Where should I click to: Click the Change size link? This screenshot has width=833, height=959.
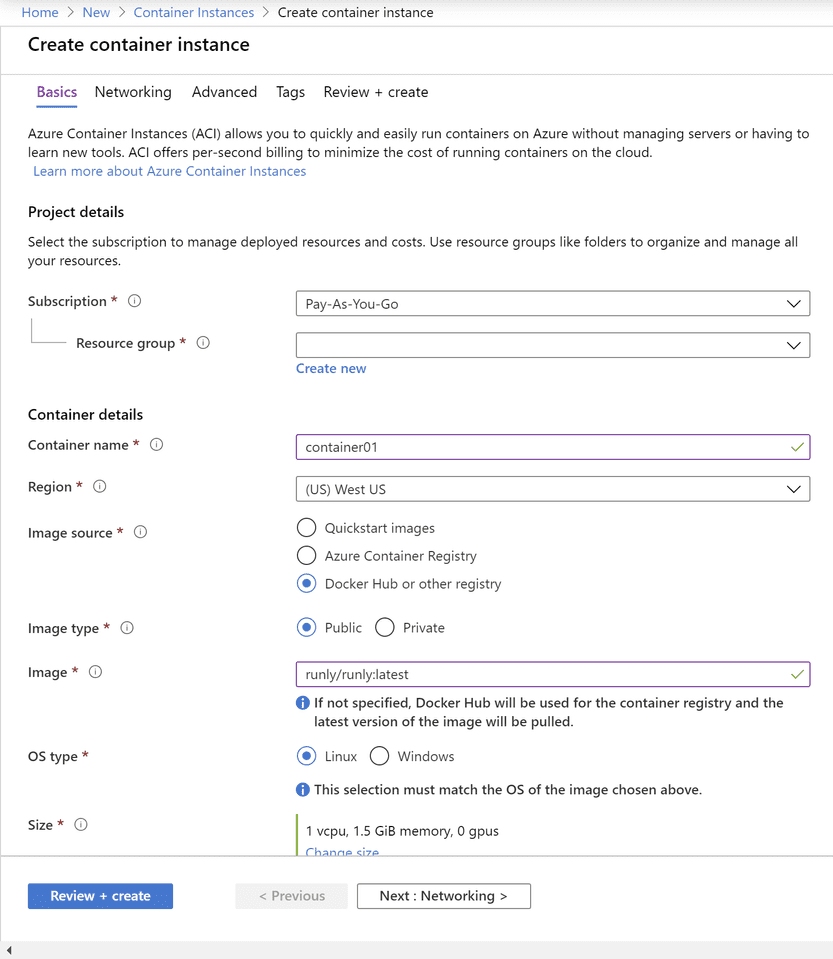342,852
